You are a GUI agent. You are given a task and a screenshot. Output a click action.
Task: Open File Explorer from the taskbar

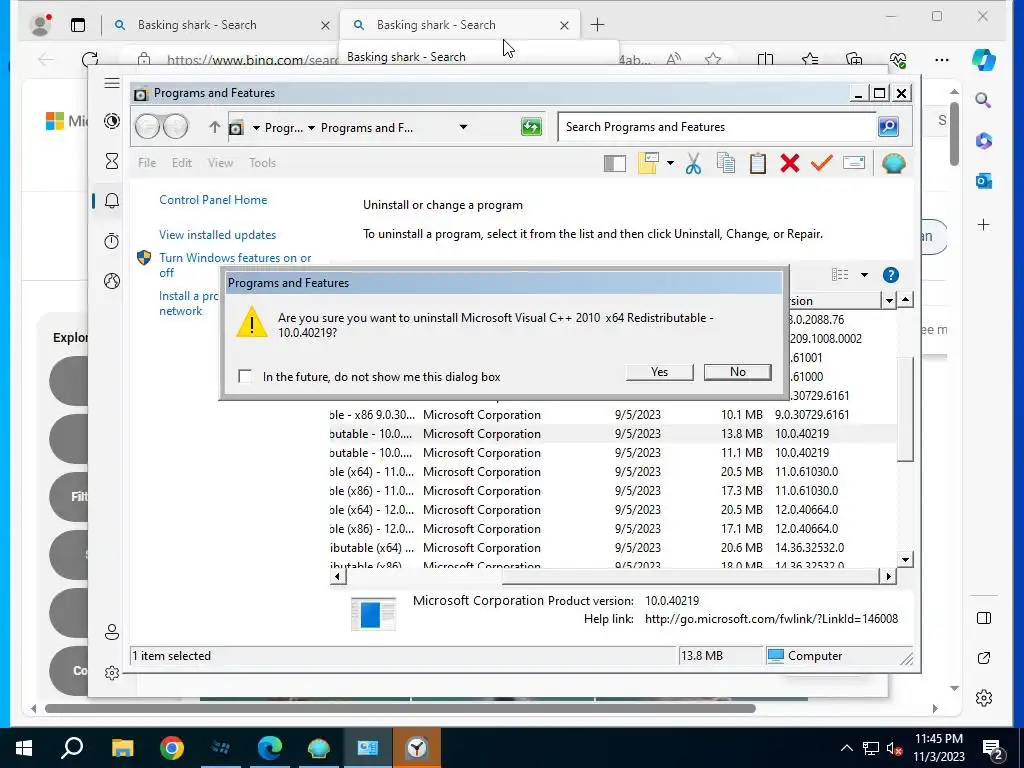[122, 748]
